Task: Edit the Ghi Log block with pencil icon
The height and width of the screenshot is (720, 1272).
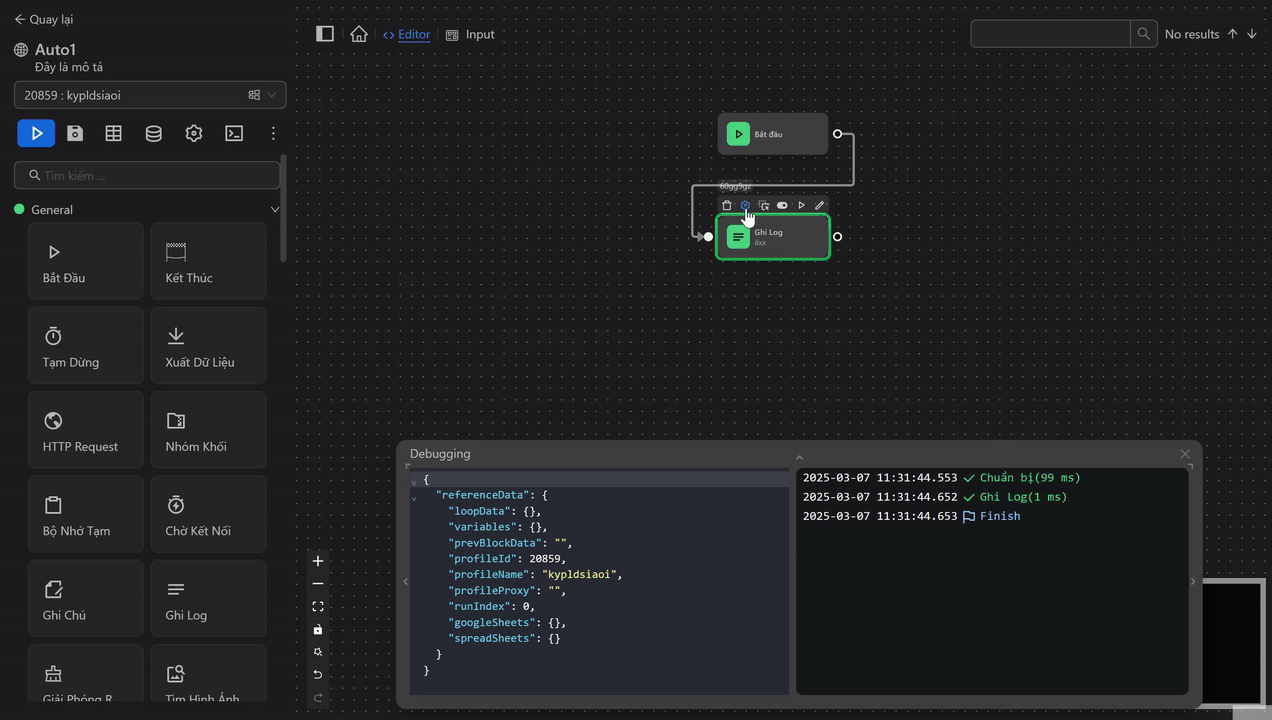Action: click(x=820, y=205)
